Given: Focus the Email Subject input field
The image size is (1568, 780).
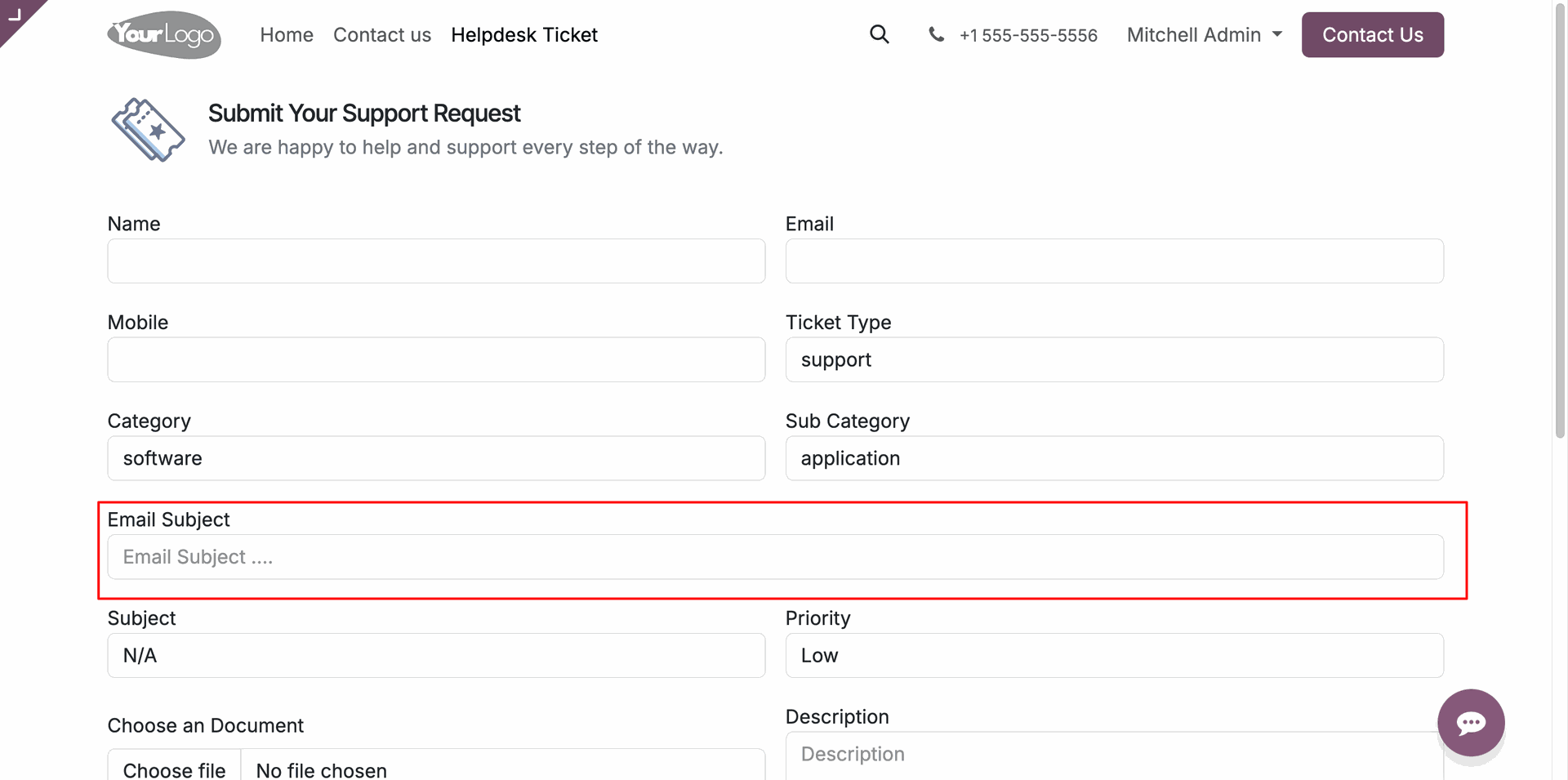Looking at the screenshot, I should click(775, 558).
